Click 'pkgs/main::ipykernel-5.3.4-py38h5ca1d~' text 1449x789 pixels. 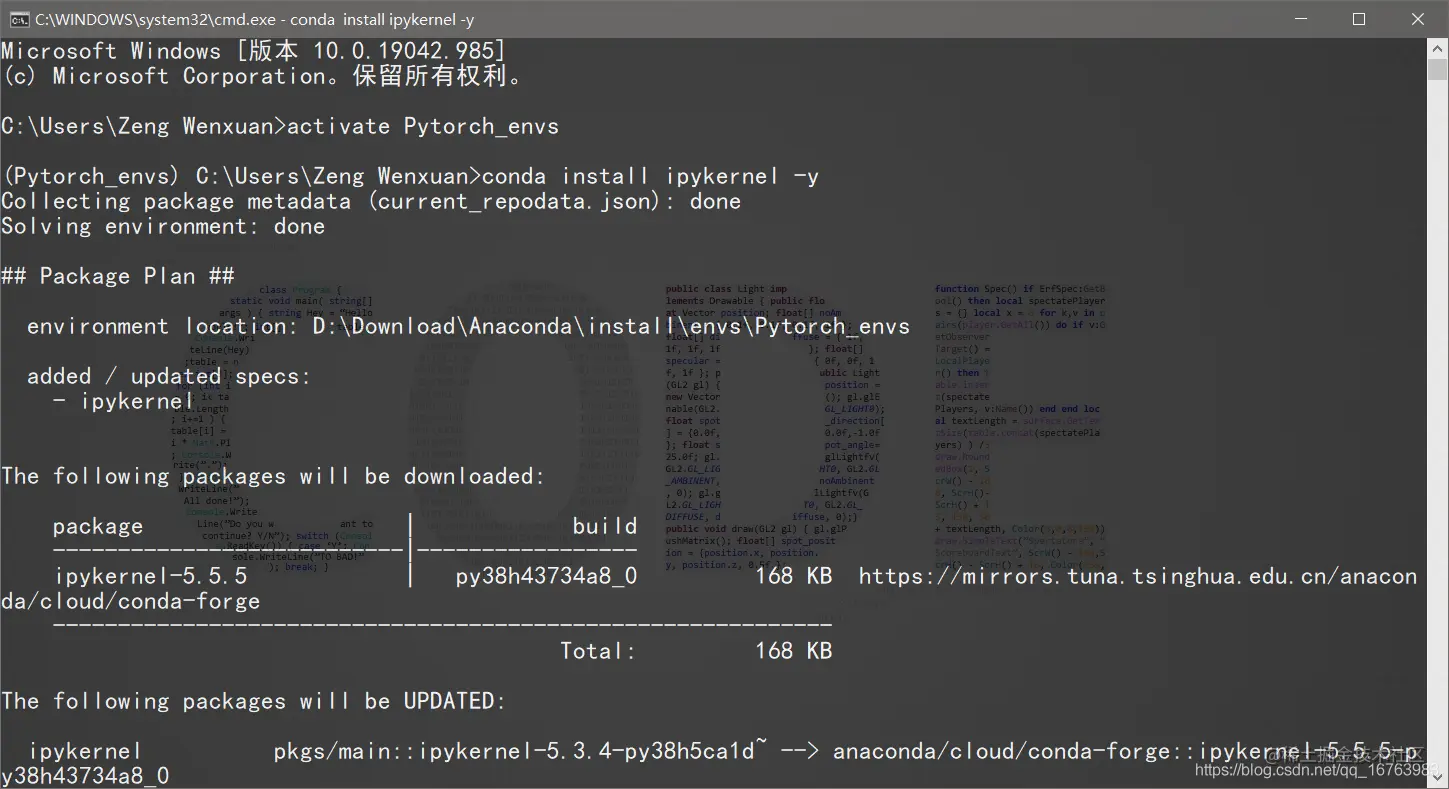[x=521, y=751]
